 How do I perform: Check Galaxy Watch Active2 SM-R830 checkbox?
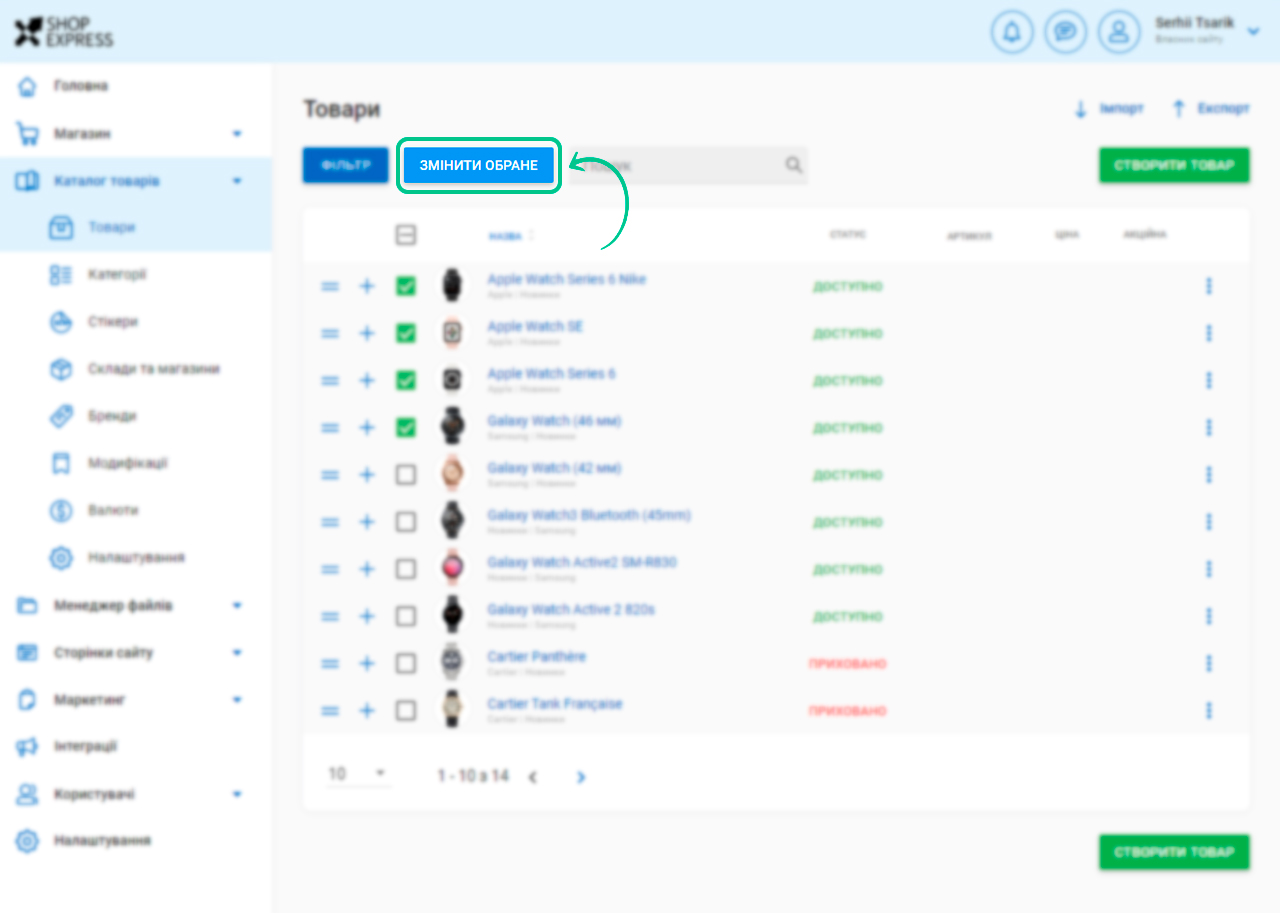point(406,569)
